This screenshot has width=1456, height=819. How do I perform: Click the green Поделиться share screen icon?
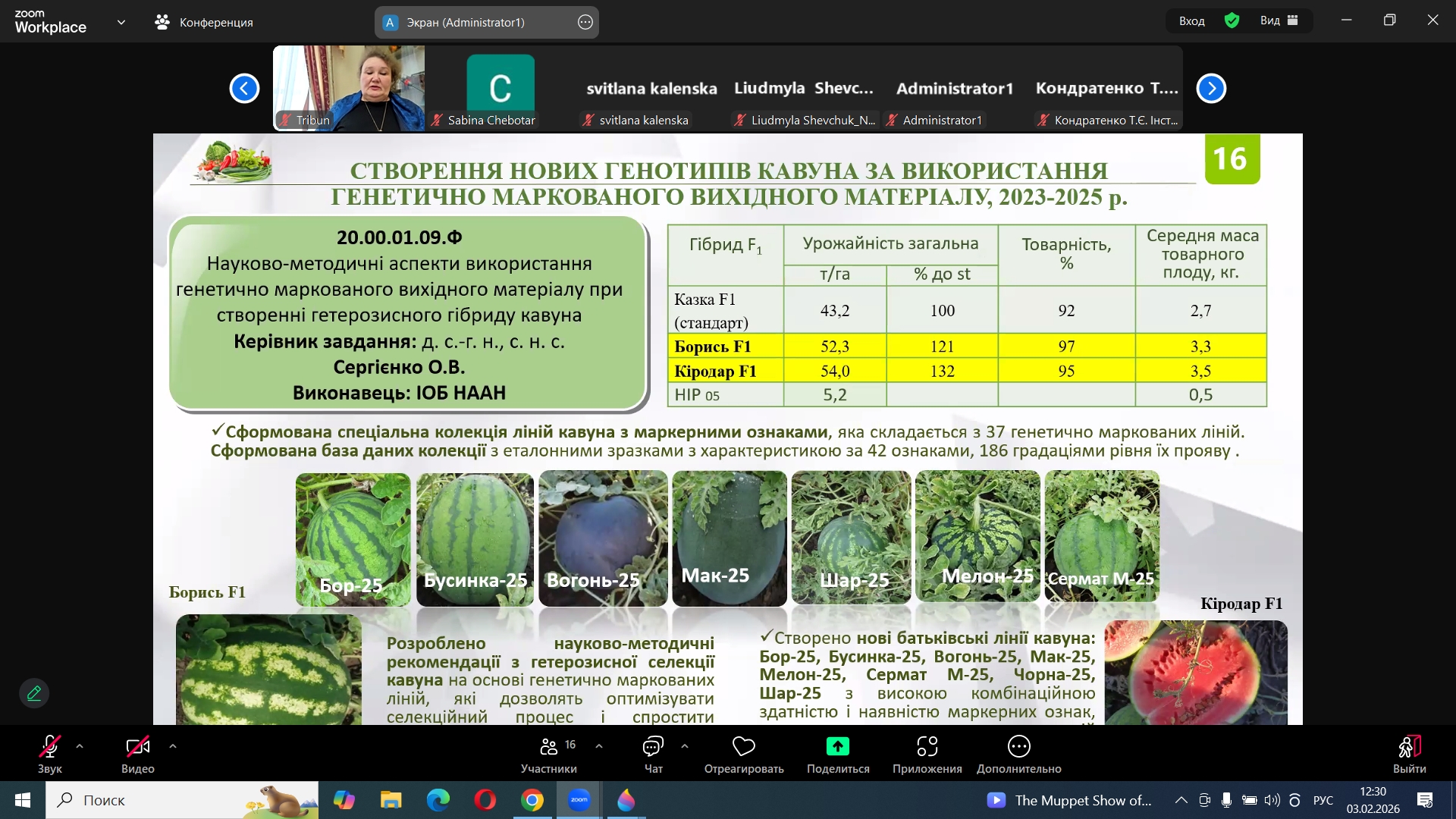(837, 747)
